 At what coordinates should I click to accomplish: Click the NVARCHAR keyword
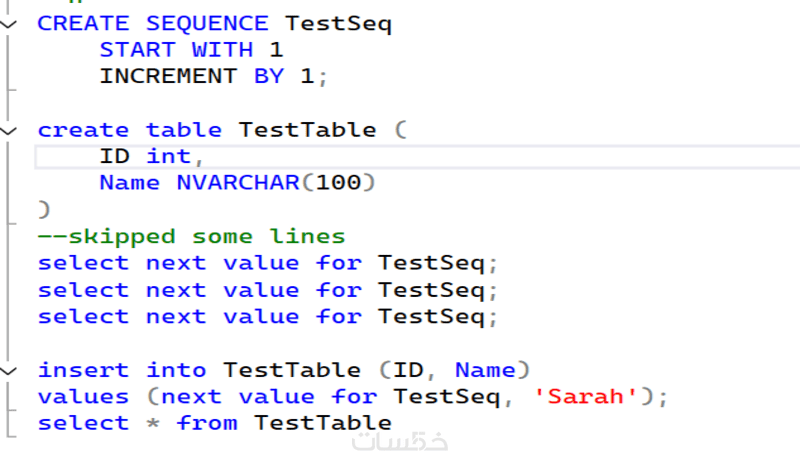(x=238, y=183)
